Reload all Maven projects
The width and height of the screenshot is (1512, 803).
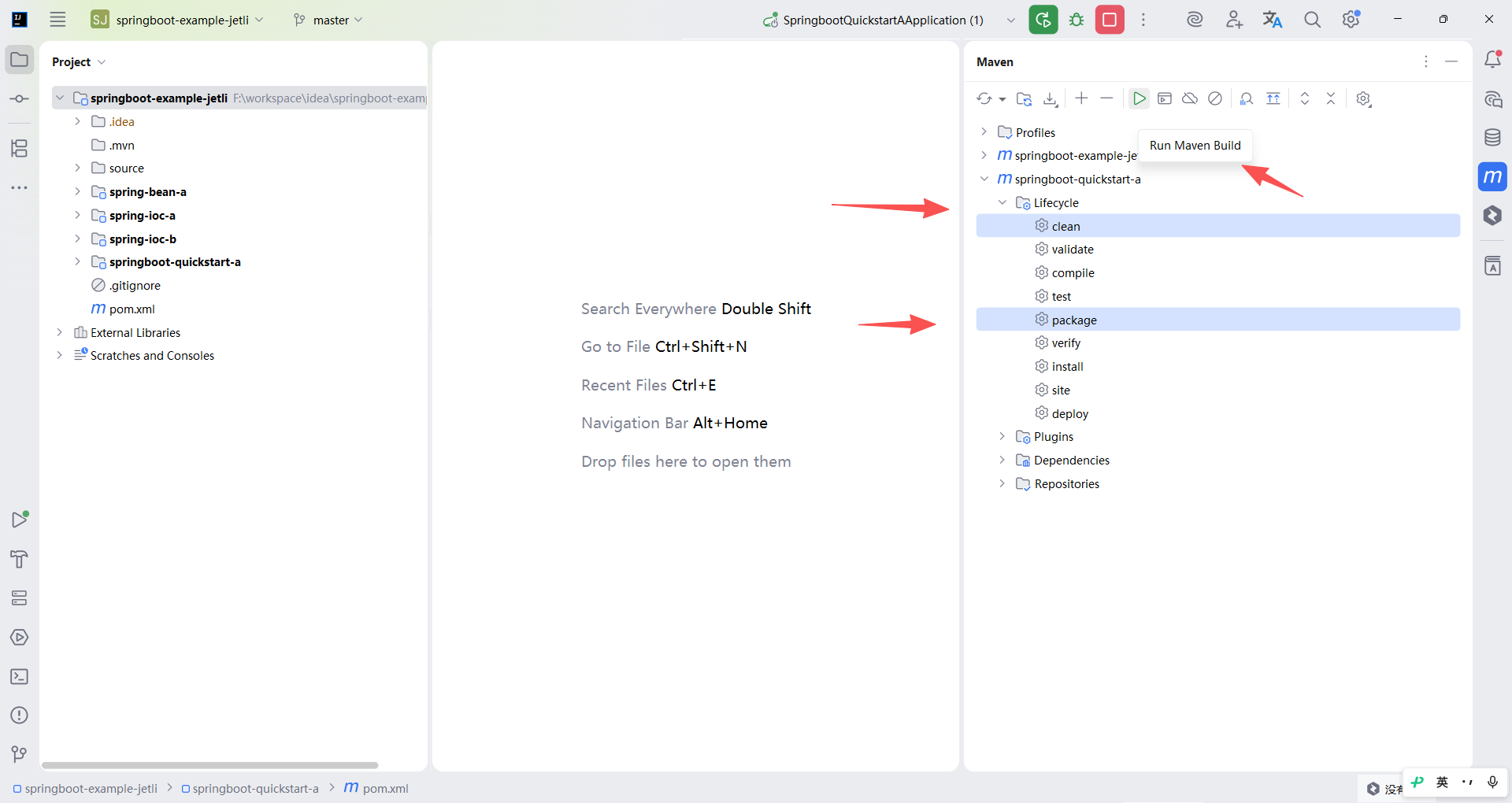pos(984,98)
